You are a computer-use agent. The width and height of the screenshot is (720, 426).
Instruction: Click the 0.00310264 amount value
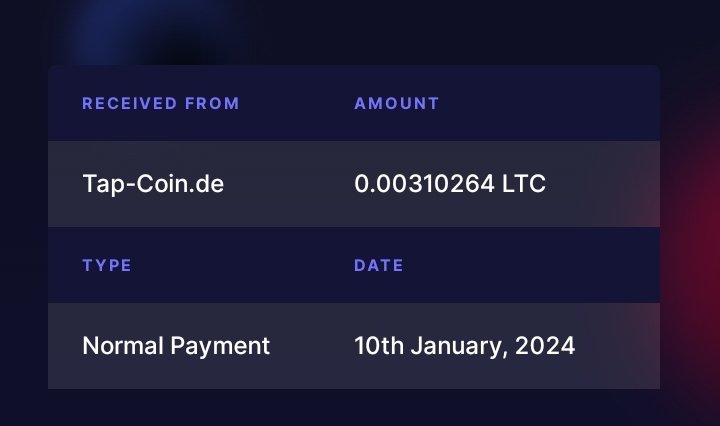pyautogui.click(x=424, y=184)
